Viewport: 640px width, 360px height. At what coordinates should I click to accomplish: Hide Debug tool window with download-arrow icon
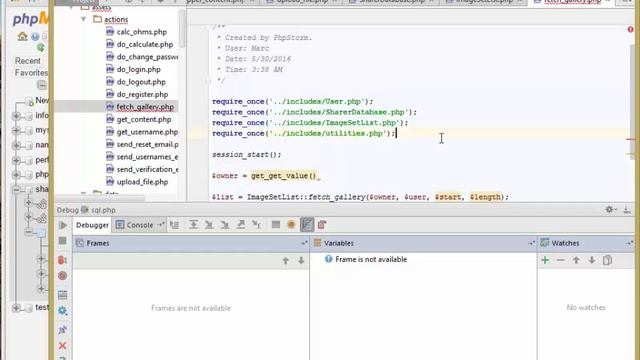(x=627, y=210)
